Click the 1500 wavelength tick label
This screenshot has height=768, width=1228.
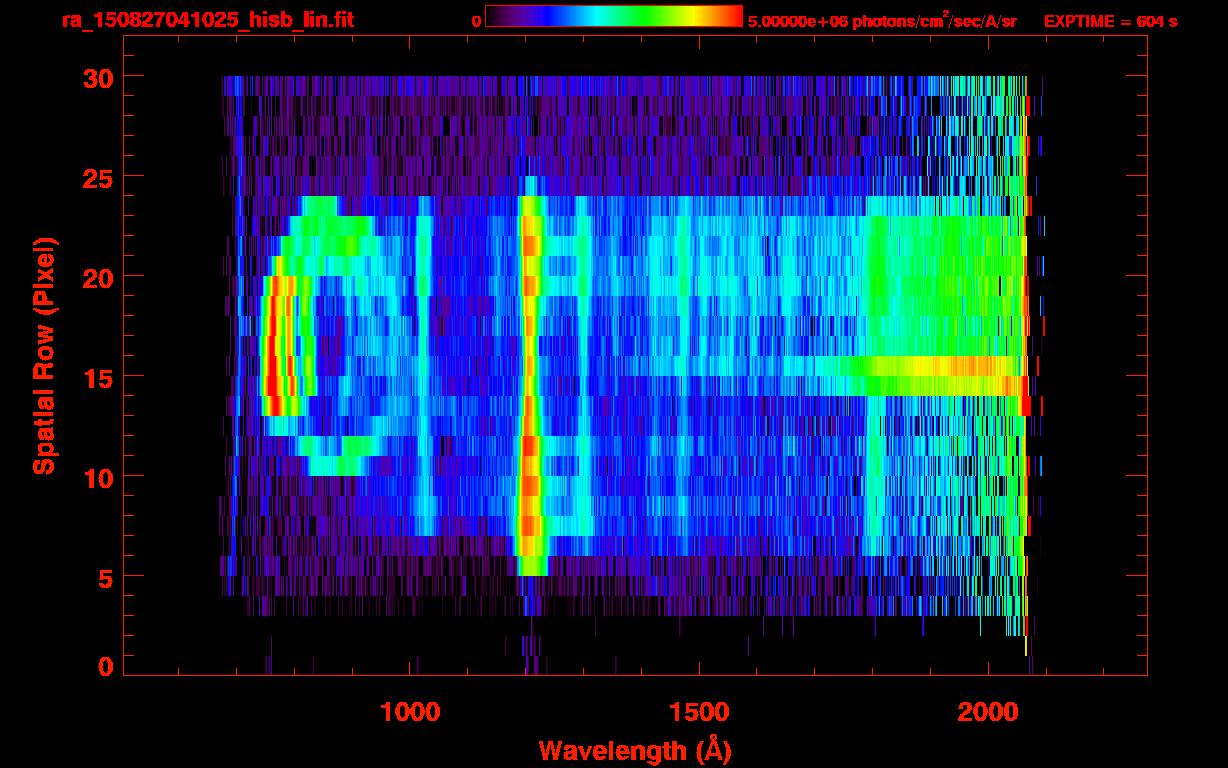click(x=699, y=712)
